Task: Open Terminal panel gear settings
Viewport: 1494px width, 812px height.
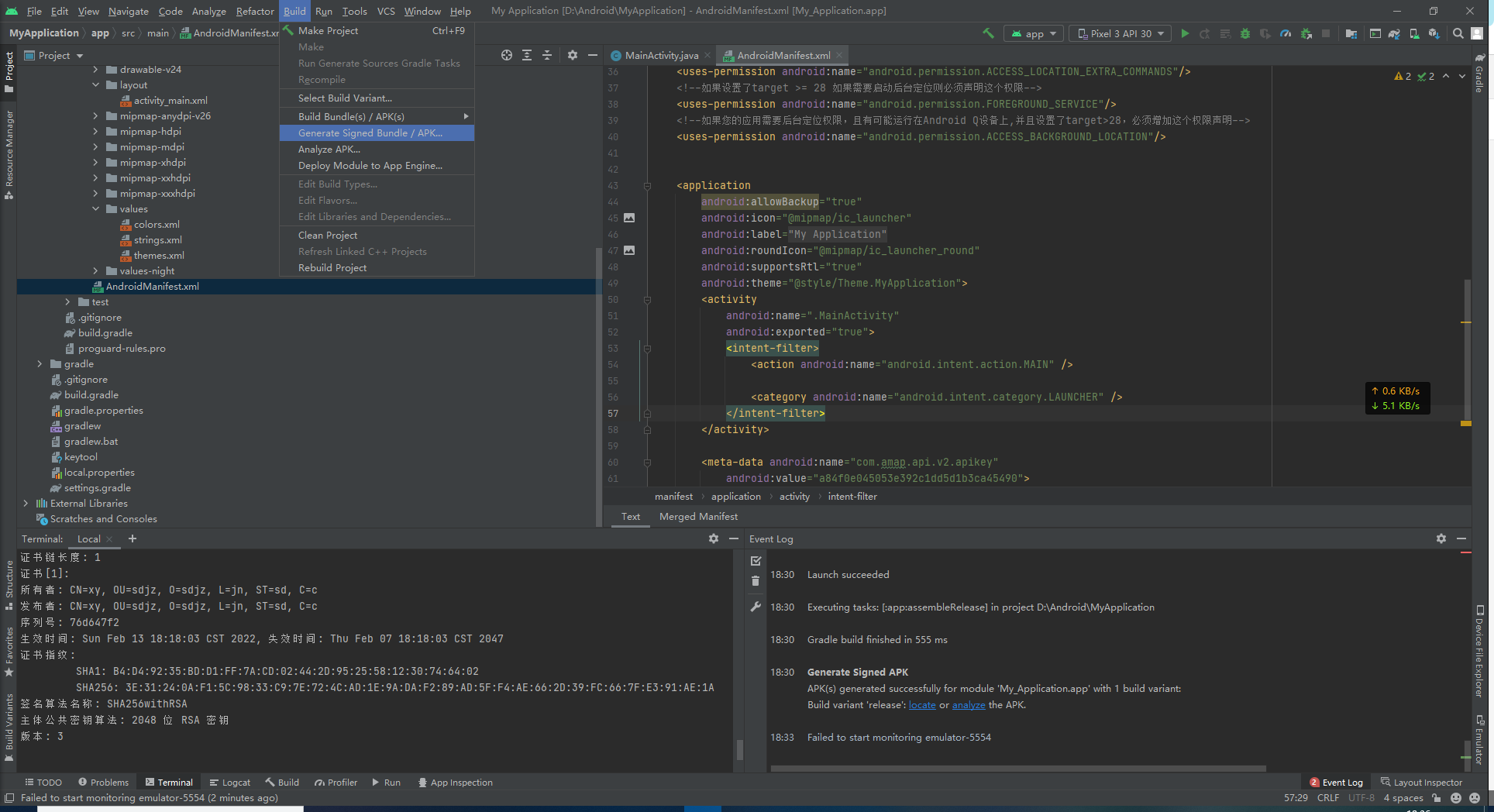Action: coord(714,538)
